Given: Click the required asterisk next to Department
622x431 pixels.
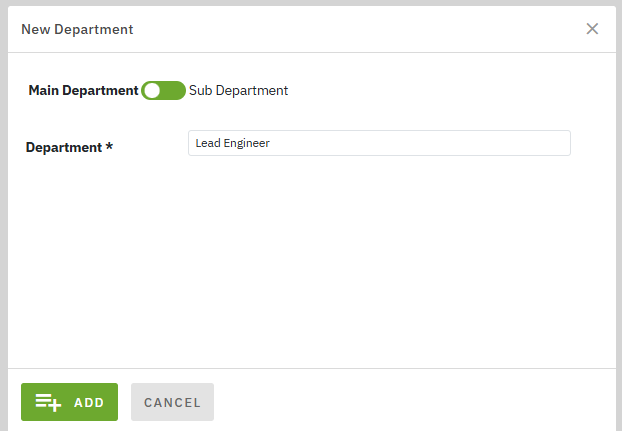Looking at the screenshot, I should 109,147.
